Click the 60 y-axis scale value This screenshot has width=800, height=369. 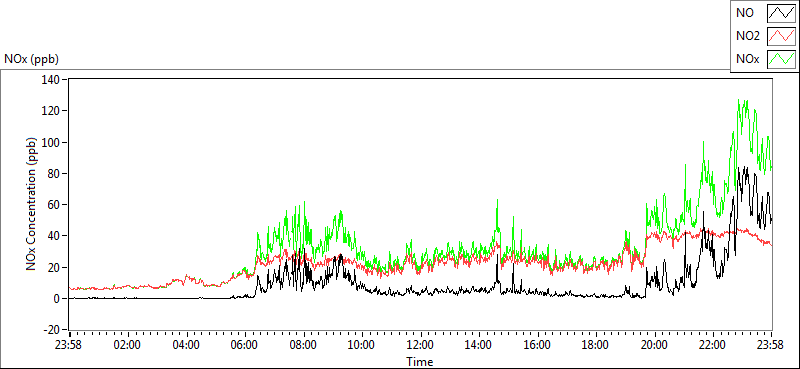pos(55,205)
